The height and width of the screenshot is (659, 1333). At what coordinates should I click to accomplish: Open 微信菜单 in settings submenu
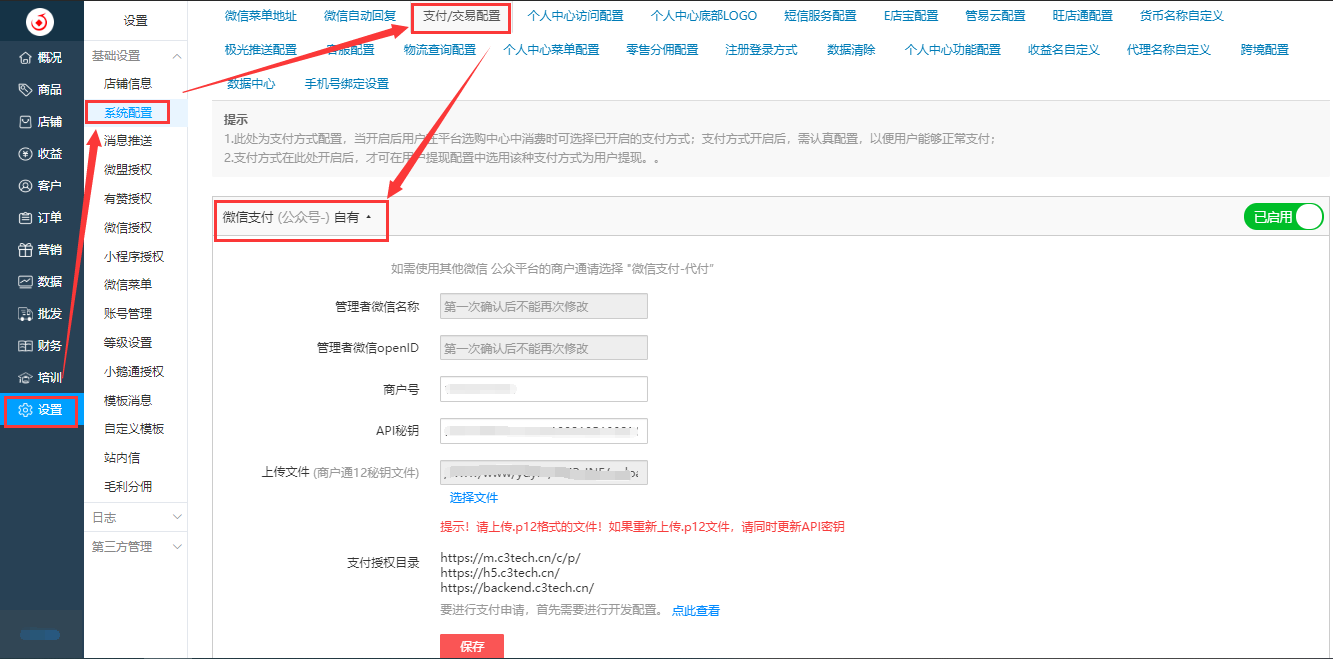[128, 284]
